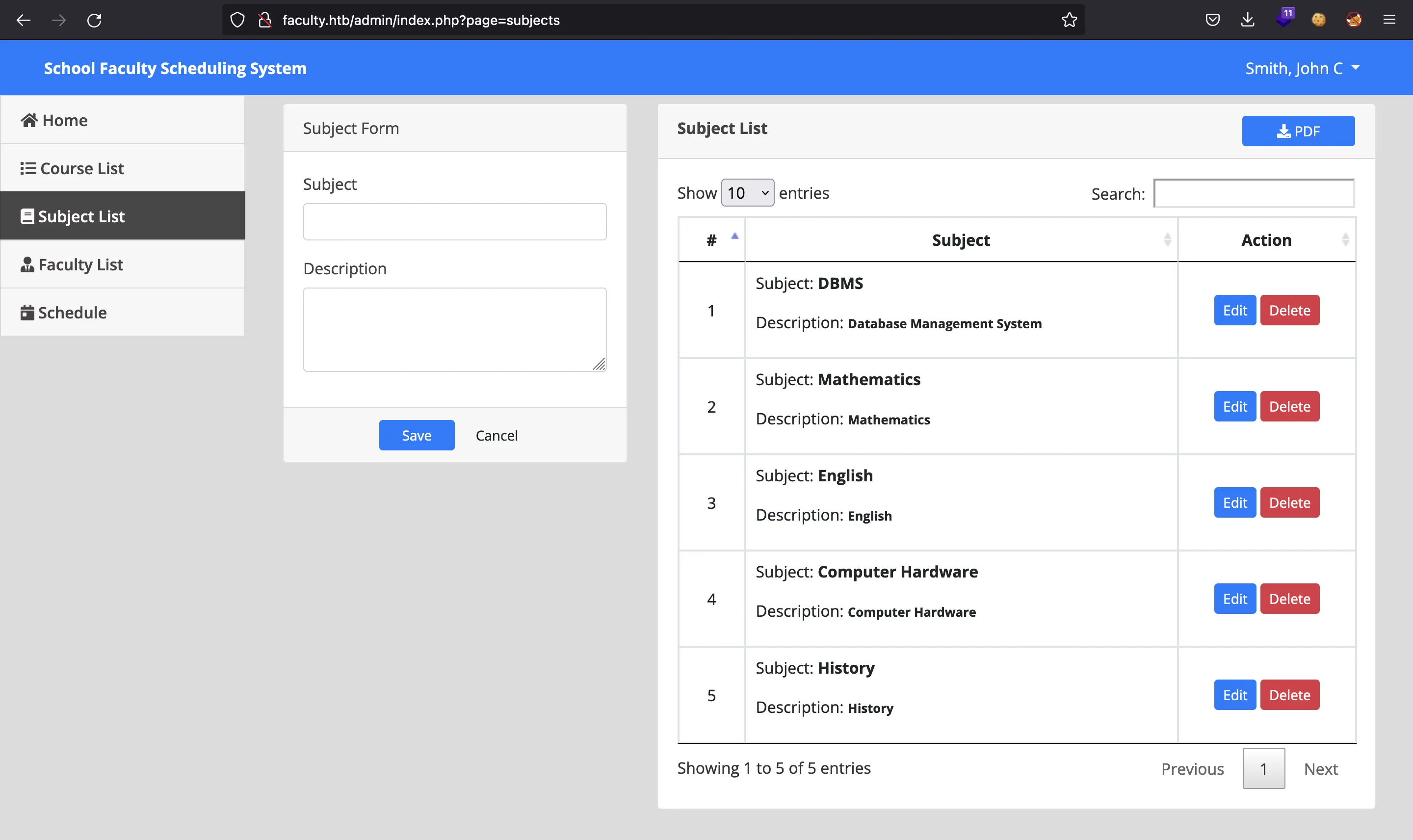
Task: Click the Save button
Action: coord(417,435)
